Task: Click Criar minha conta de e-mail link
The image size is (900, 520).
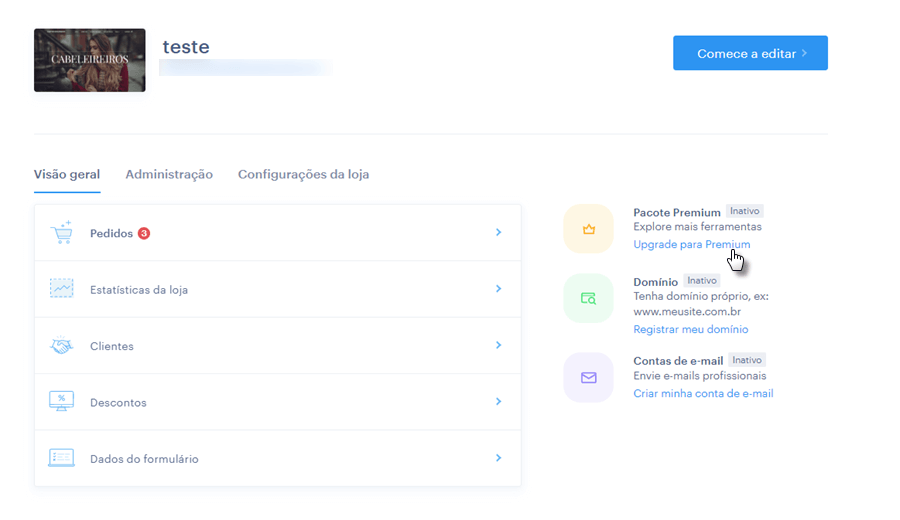Action: tap(703, 394)
